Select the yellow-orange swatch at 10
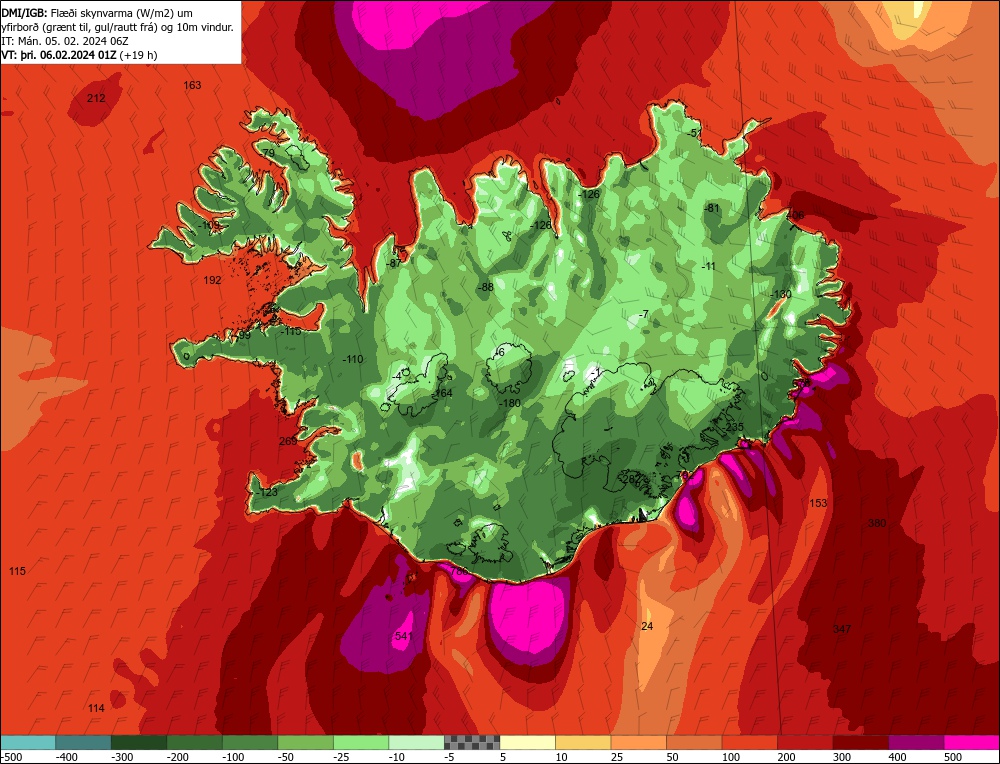 (583, 742)
